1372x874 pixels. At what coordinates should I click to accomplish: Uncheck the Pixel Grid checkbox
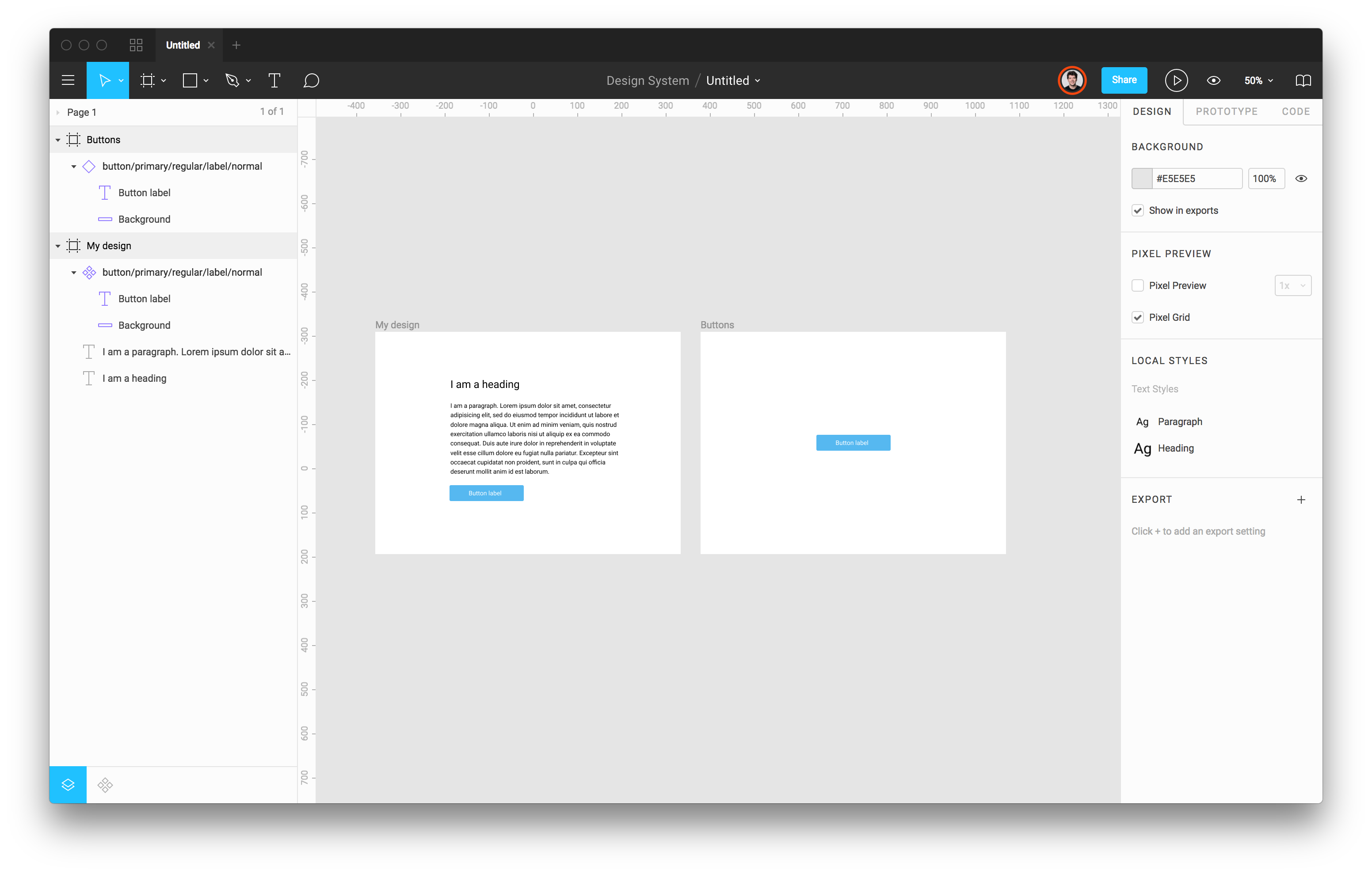coord(1137,317)
